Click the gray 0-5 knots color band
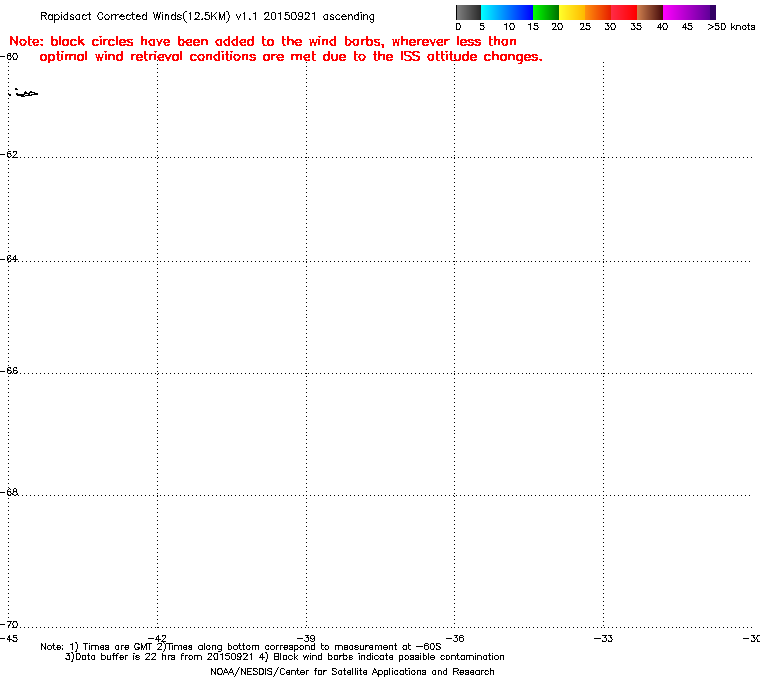 468,12
